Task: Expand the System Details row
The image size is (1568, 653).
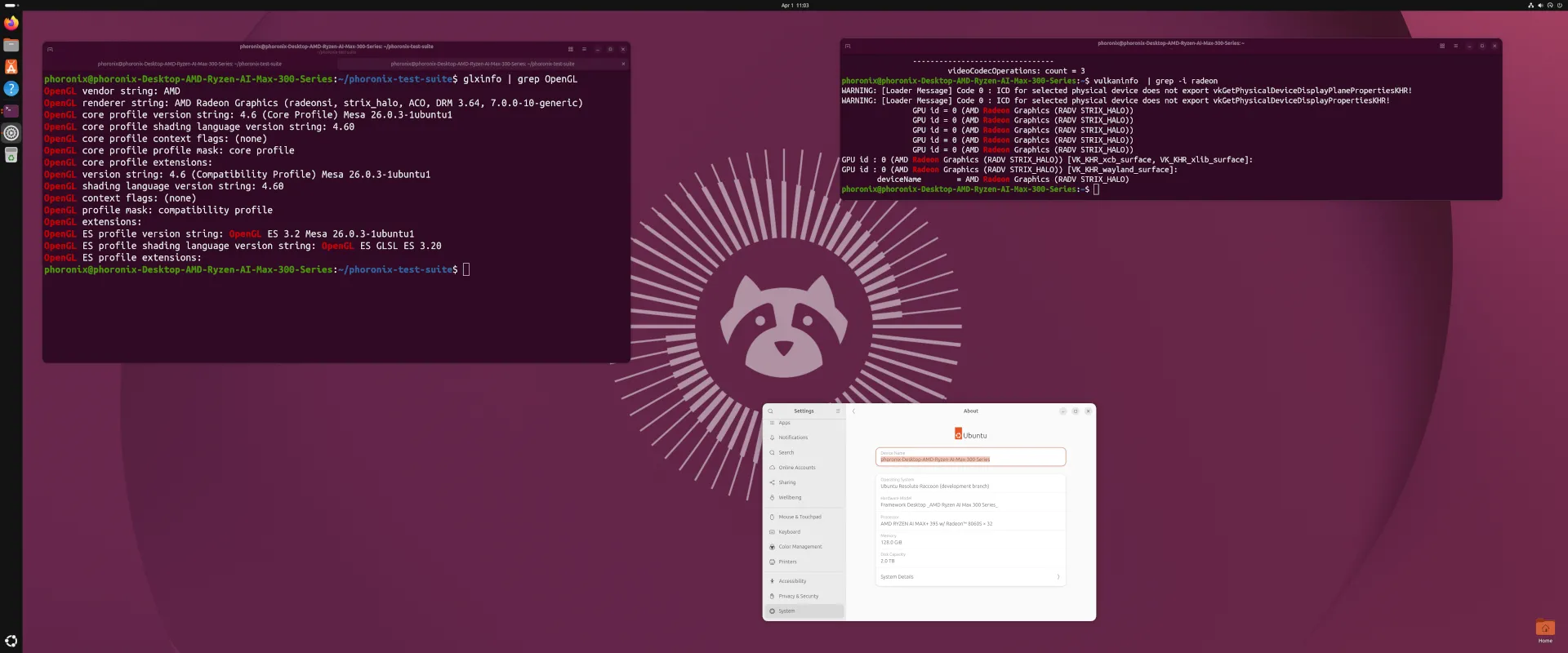Action: click(x=970, y=577)
